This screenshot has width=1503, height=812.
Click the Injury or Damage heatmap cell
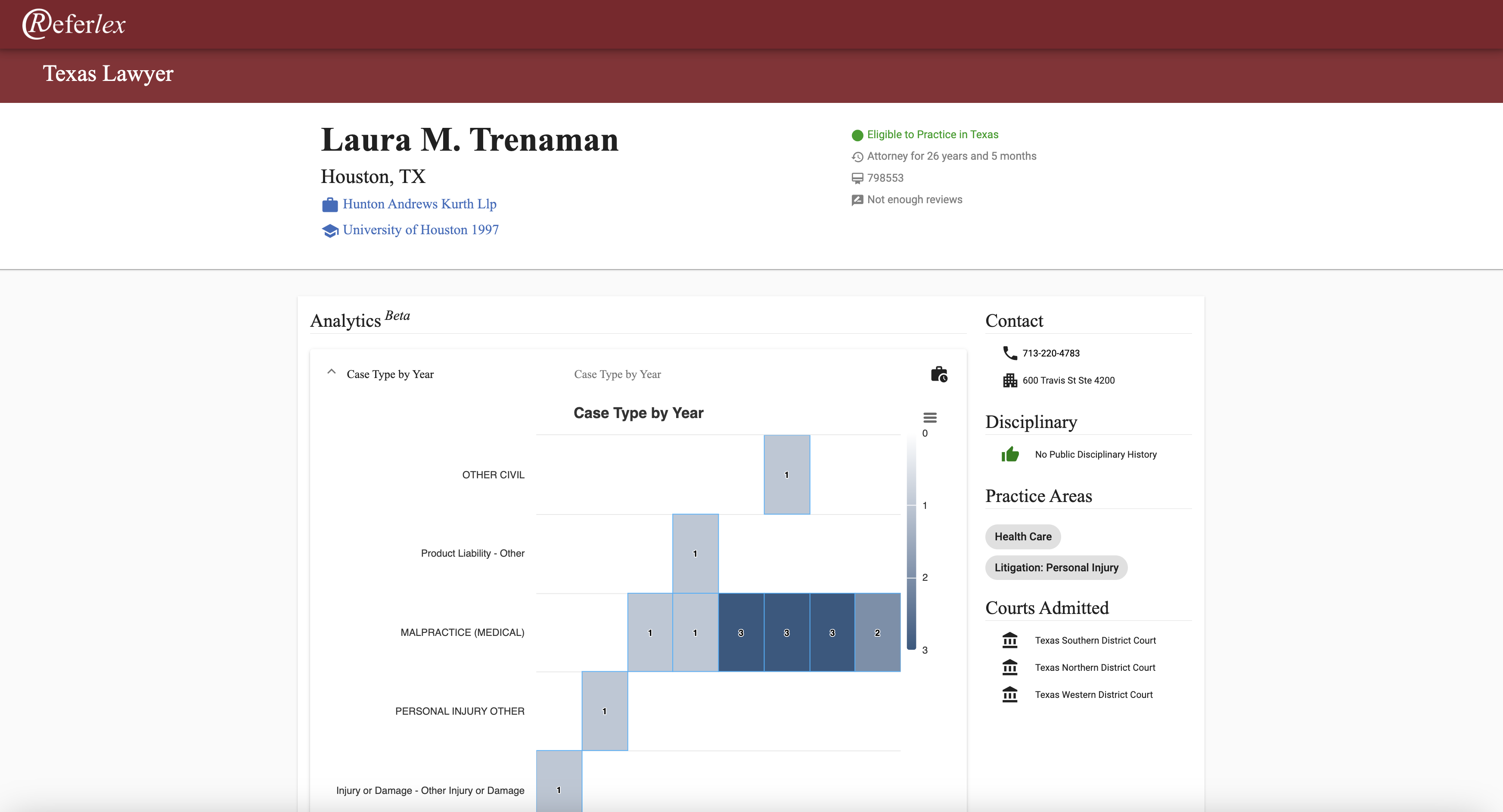559,782
